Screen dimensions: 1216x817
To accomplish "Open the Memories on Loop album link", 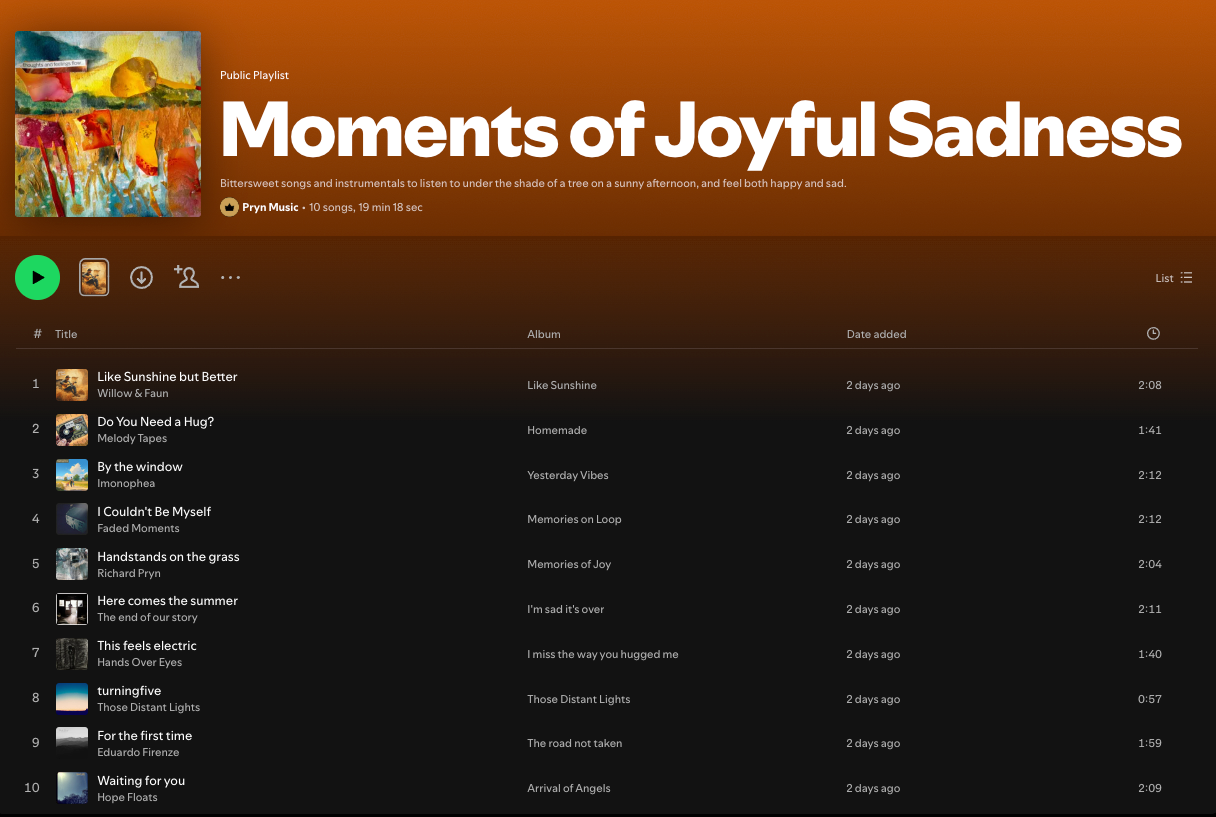I will [574, 519].
